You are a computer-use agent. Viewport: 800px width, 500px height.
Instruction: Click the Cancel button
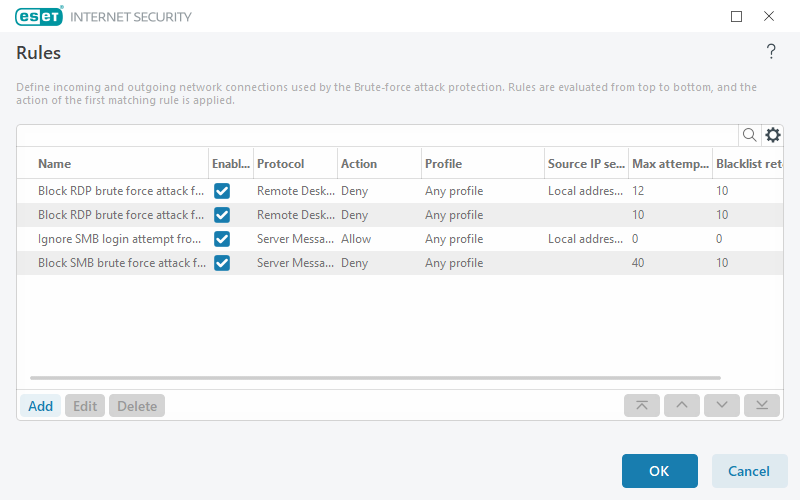[x=748, y=471]
